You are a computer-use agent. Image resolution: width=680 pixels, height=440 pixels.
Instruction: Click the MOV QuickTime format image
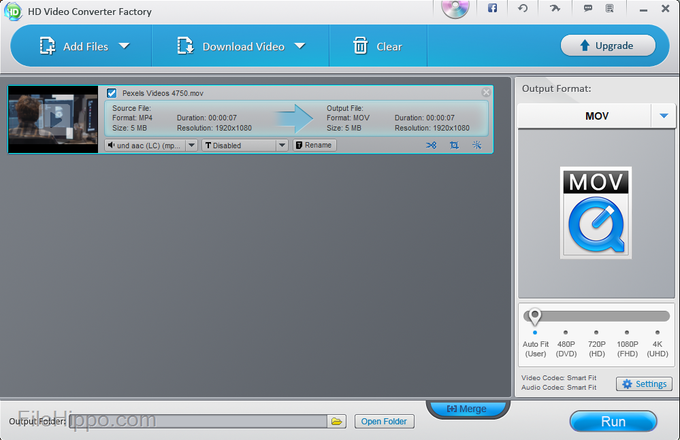click(x=596, y=213)
